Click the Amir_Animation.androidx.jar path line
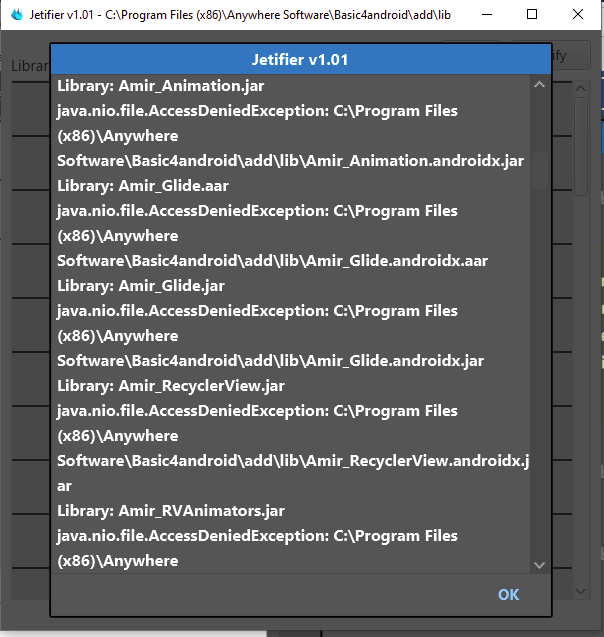The height and width of the screenshot is (637, 604). click(290, 161)
